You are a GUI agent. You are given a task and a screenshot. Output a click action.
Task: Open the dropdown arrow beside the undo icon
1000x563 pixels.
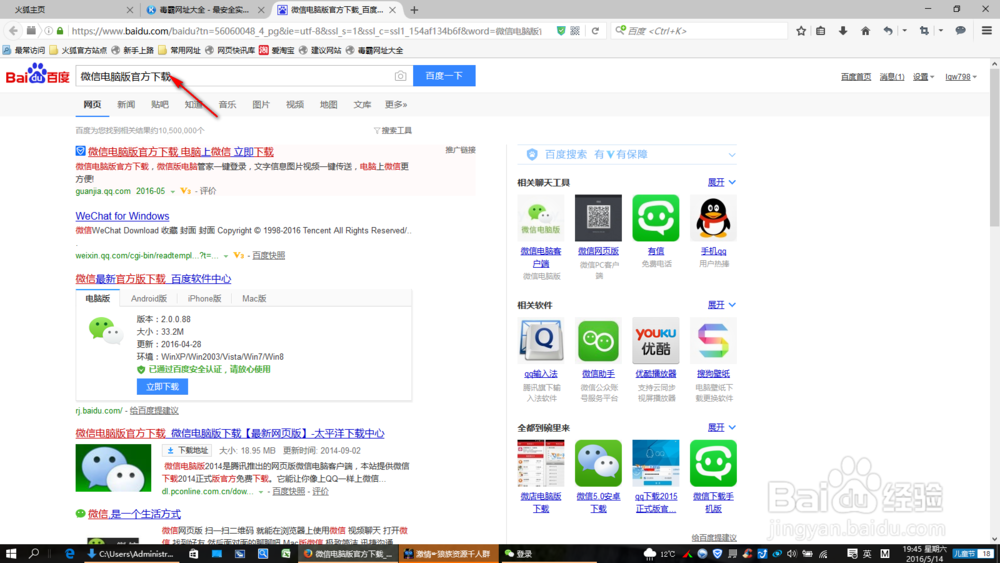904,31
